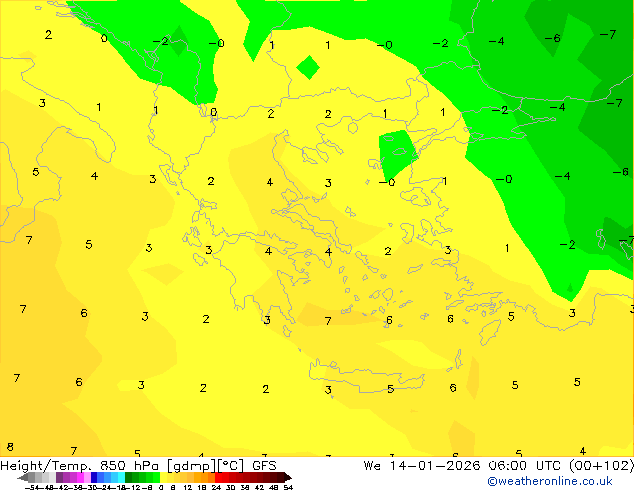Click the '-54' label on the legend scale
The height and width of the screenshot is (490, 634).
tap(32, 487)
